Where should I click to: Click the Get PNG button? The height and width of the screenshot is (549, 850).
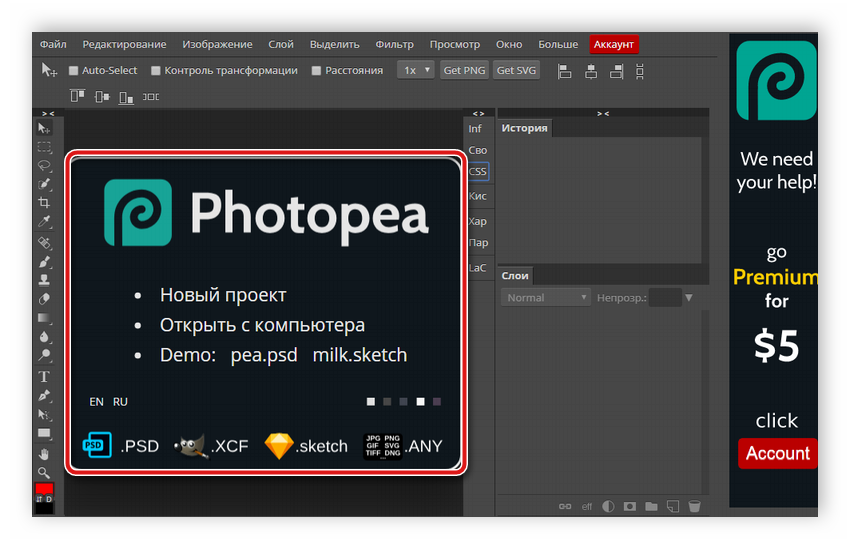coord(465,70)
